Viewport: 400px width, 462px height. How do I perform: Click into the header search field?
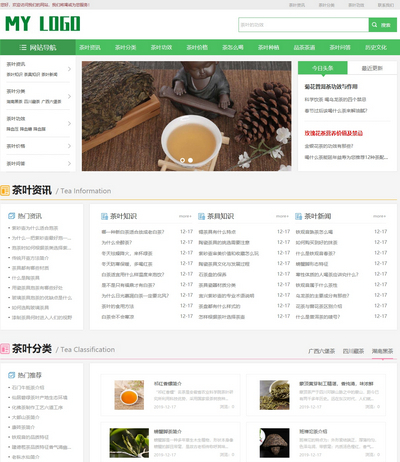(x=303, y=25)
